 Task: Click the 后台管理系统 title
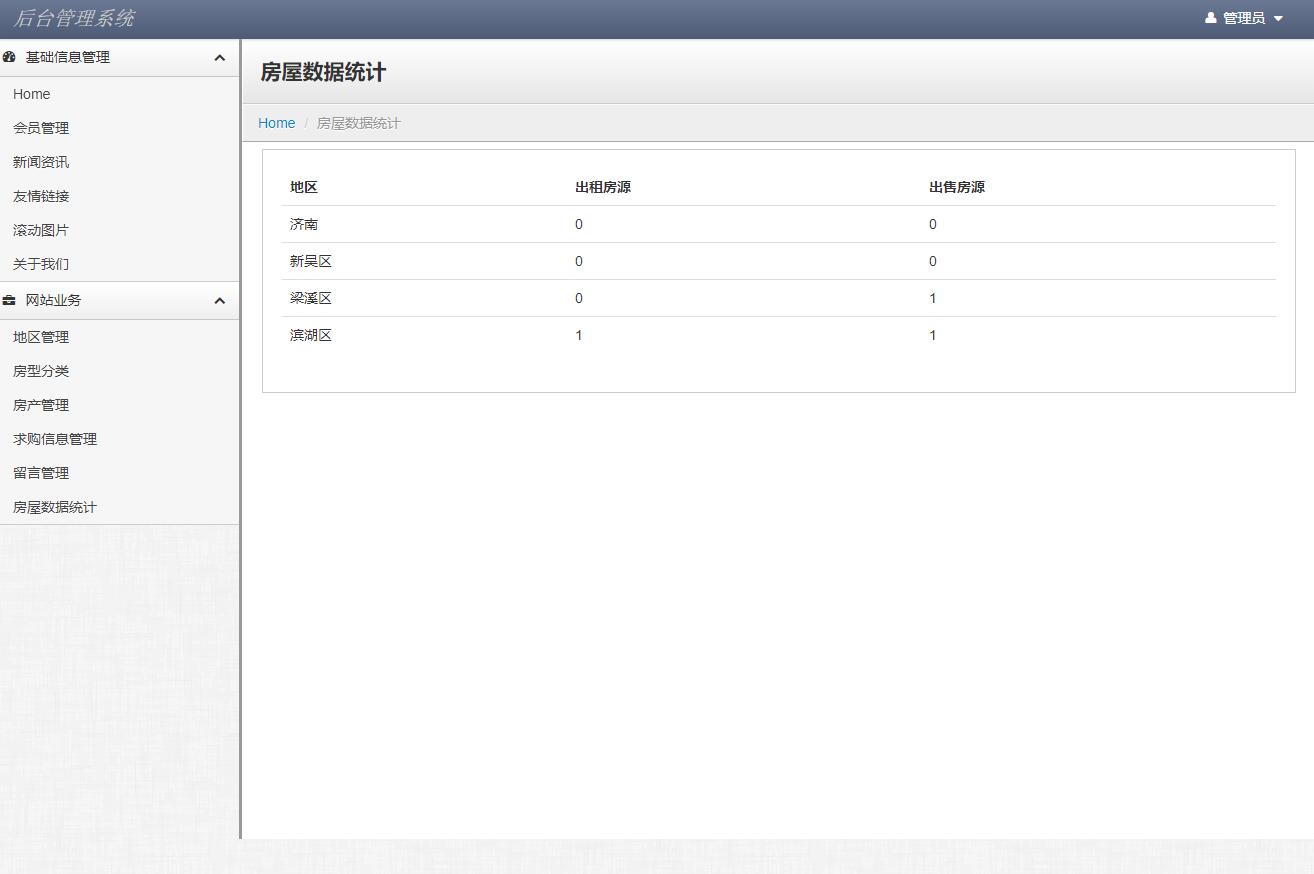(76, 17)
